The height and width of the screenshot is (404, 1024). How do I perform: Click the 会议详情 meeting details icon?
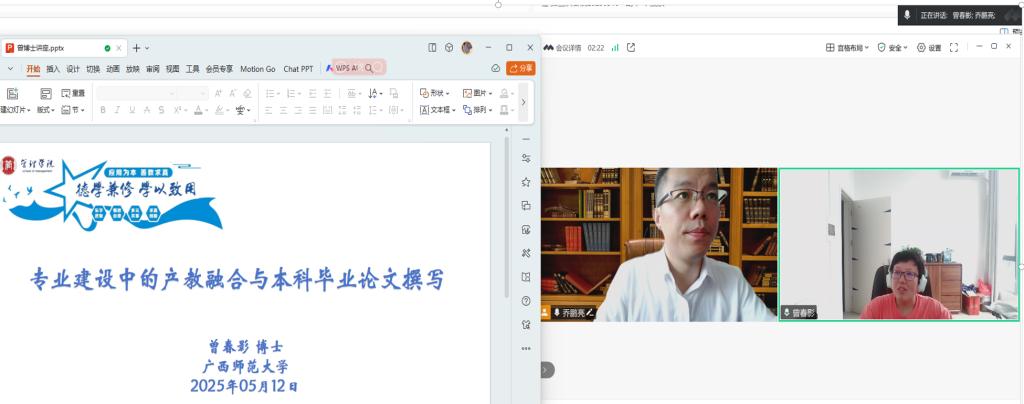[563, 47]
